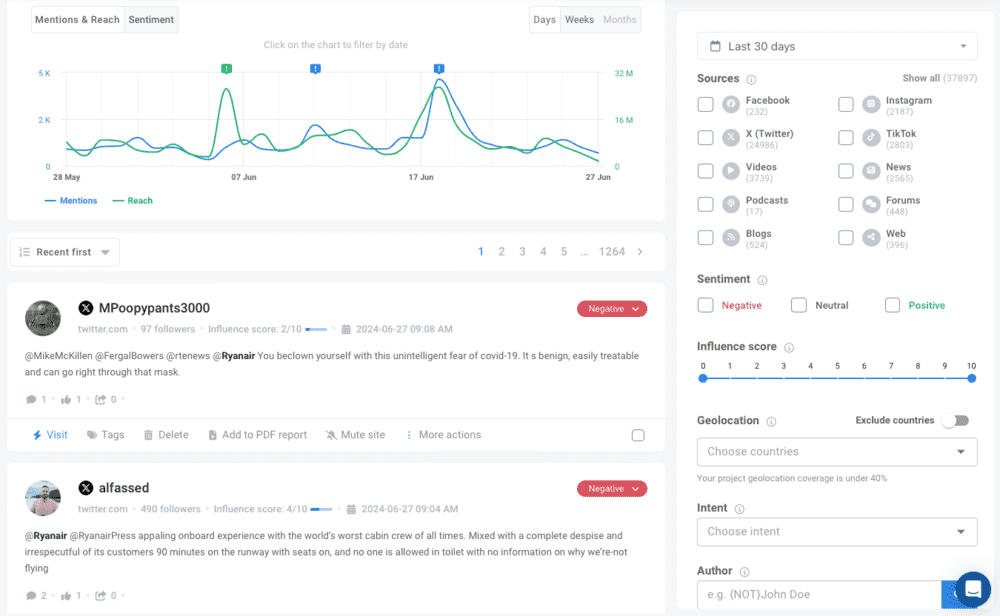Click the Blogs source RSS icon
The image size is (1000, 616).
(x=731, y=237)
